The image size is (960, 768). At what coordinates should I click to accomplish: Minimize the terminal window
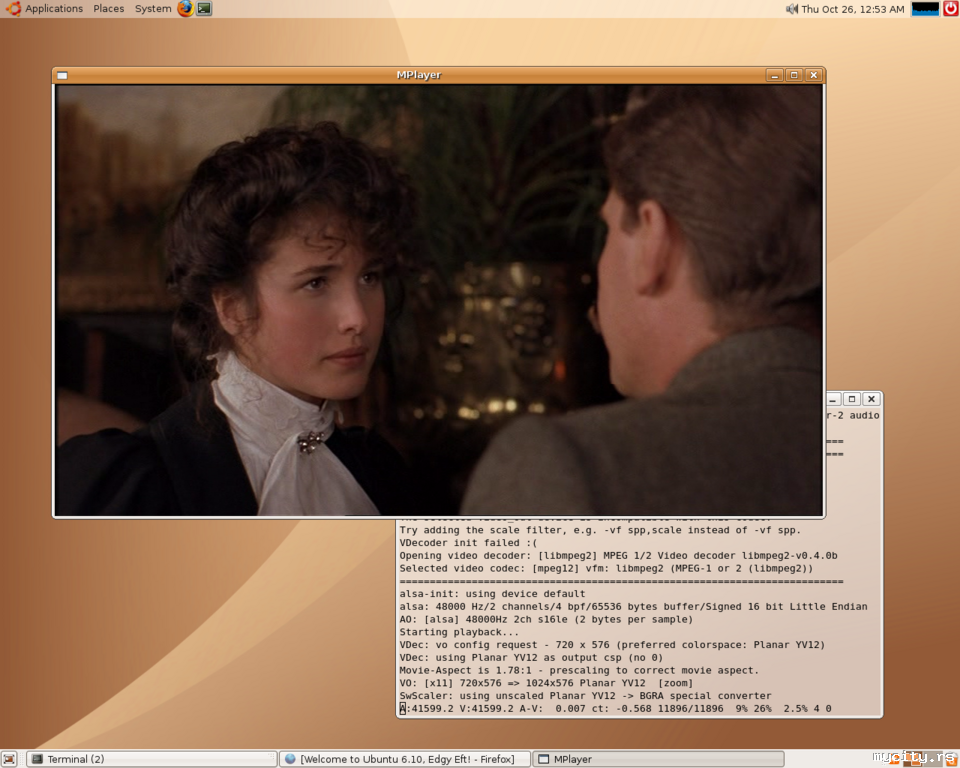tap(833, 399)
